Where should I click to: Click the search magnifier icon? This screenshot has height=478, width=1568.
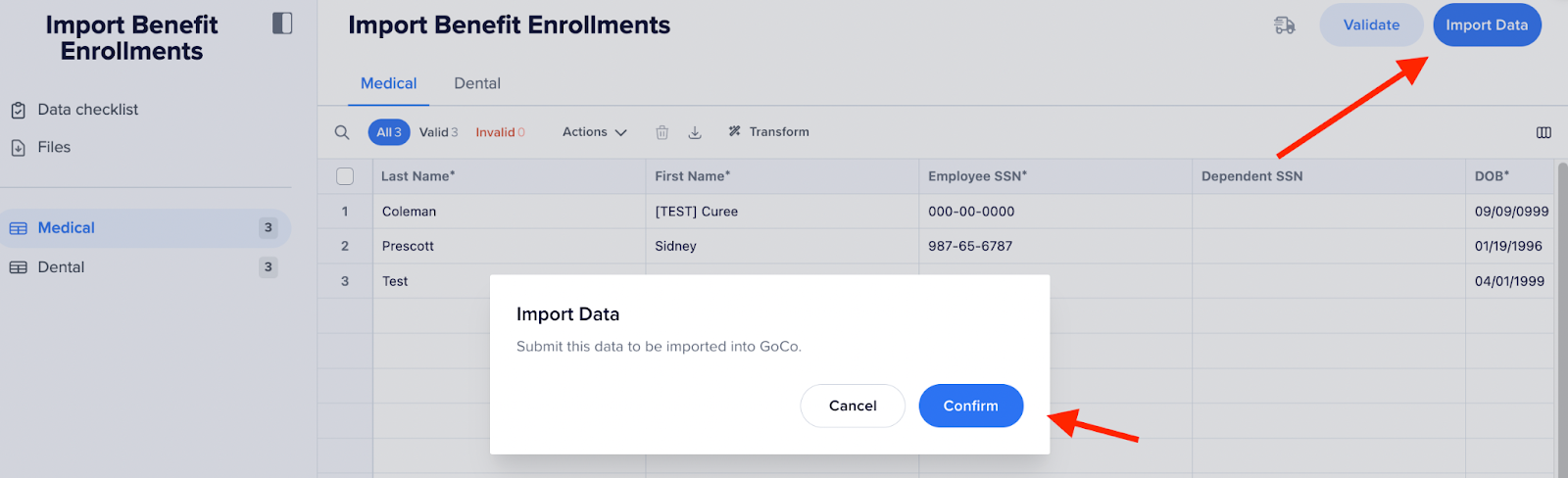click(x=342, y=132)
